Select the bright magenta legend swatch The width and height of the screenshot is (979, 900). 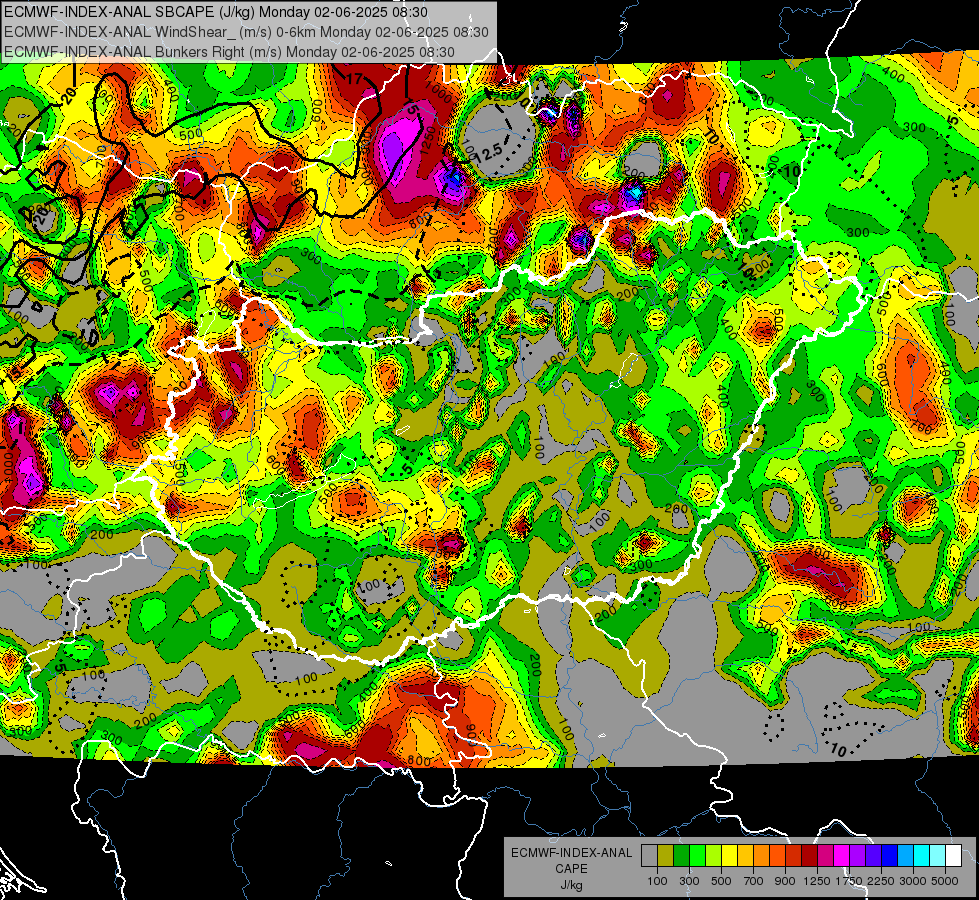click(x=842, y=855)
